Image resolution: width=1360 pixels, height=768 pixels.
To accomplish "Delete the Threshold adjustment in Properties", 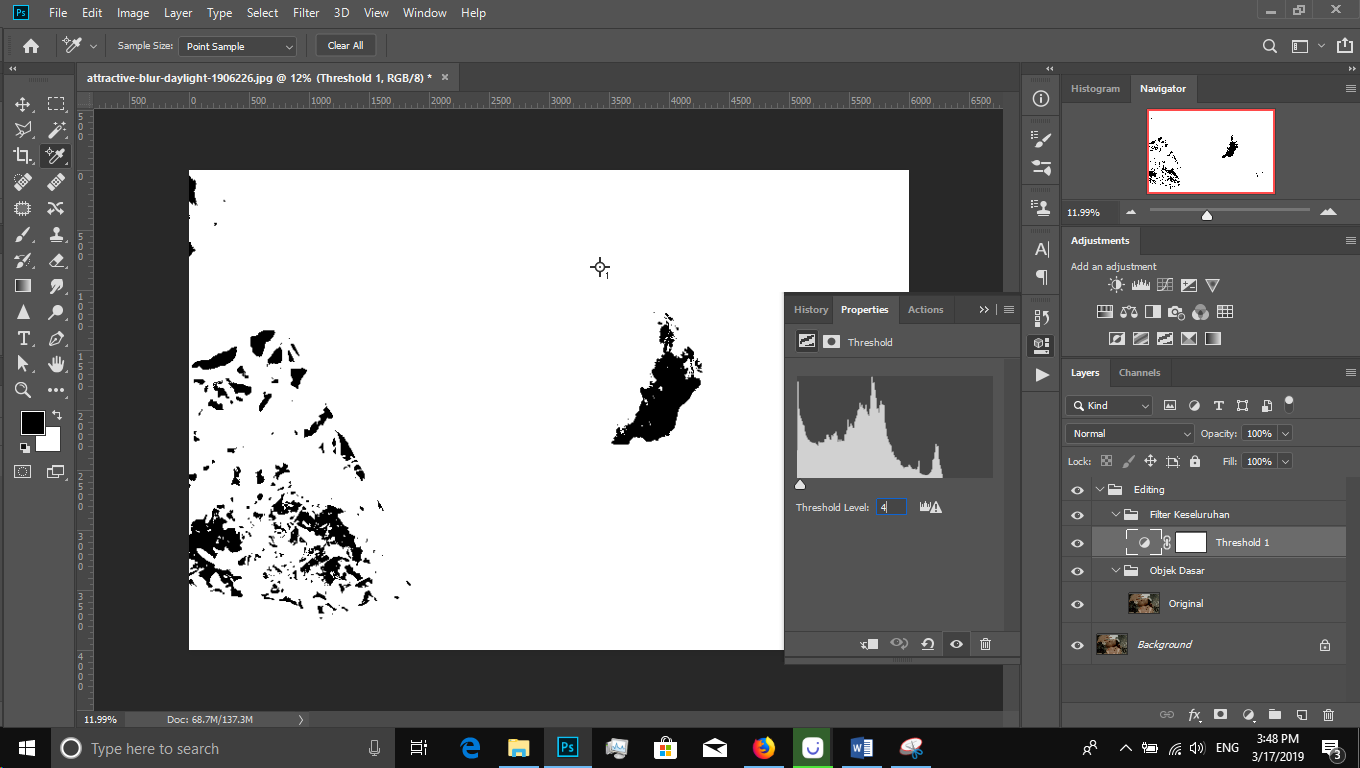I will (985, 644).
